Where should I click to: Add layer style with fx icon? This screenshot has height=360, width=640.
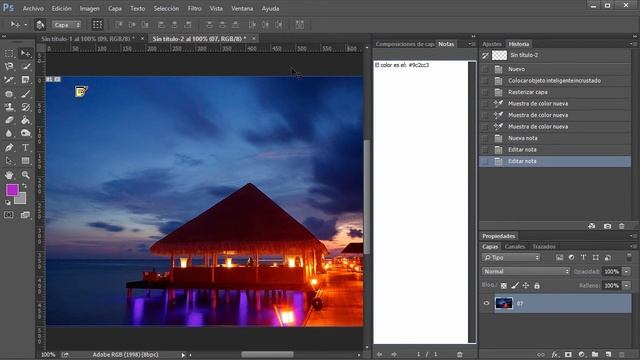click(x=555, y=355)
